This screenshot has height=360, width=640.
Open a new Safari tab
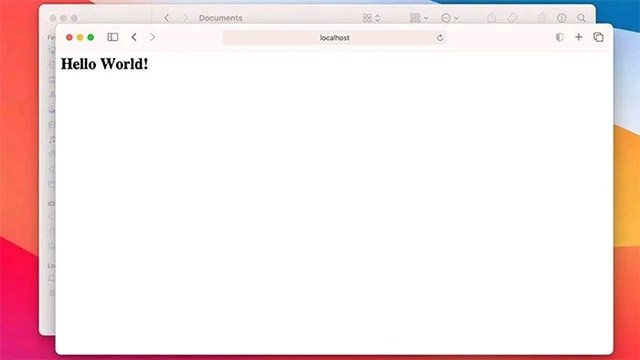pyautogui.click(x=579, y=37)
